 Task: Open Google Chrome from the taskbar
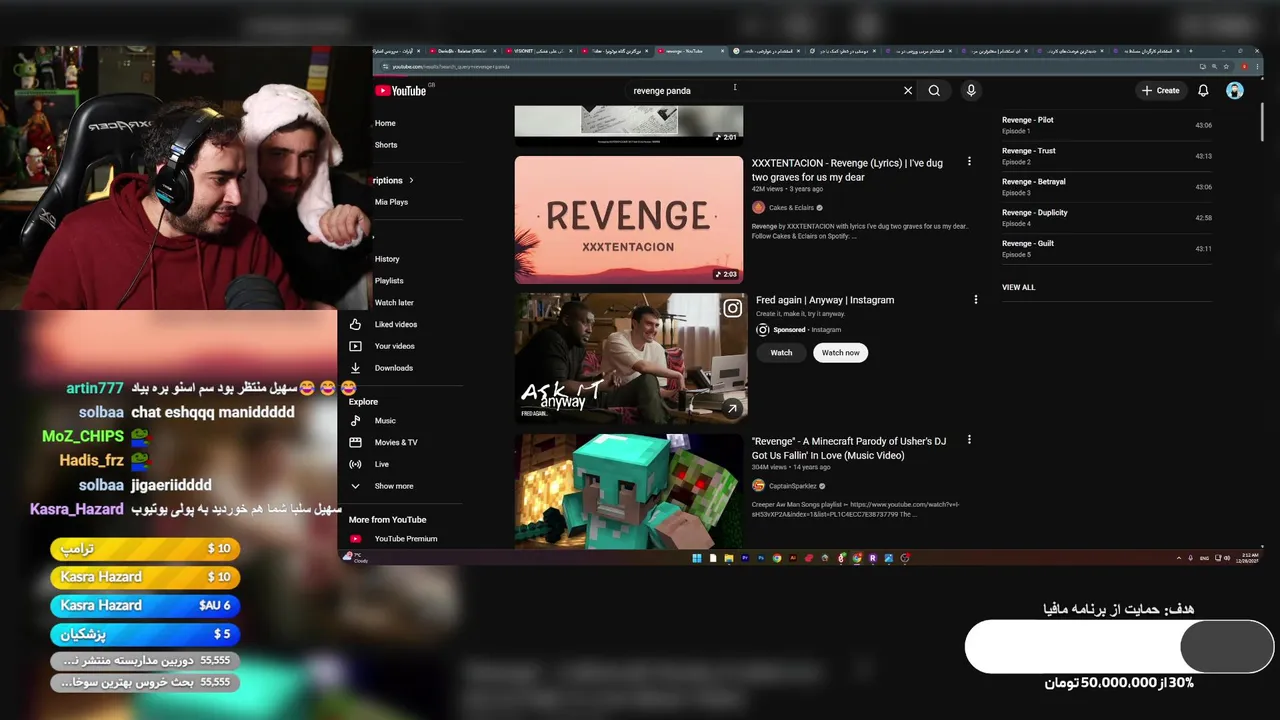pyautogui.click(x=777, y=558)
